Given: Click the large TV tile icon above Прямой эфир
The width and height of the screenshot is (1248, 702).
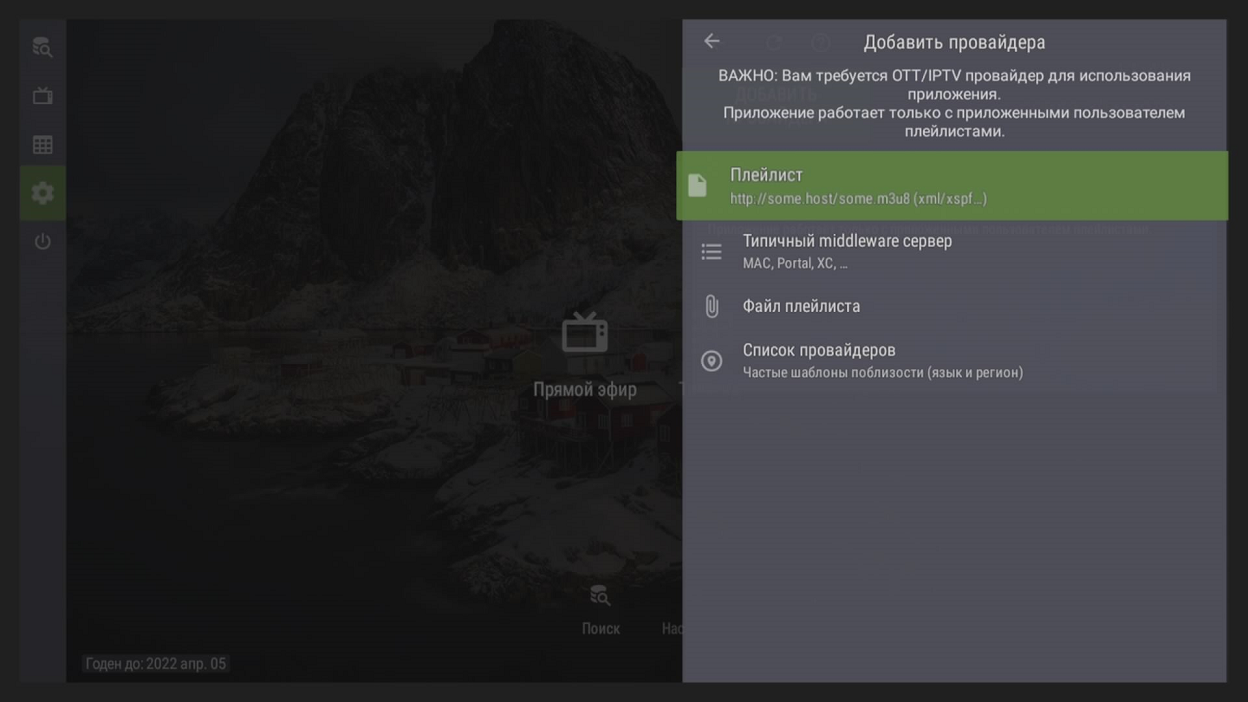Looking at the screenshot, I should 584,334.
